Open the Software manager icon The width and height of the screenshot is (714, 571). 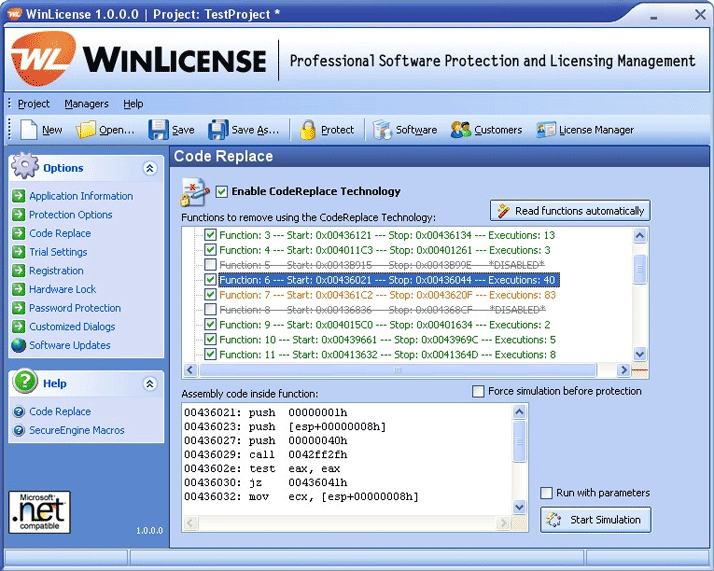coord(382,130)
